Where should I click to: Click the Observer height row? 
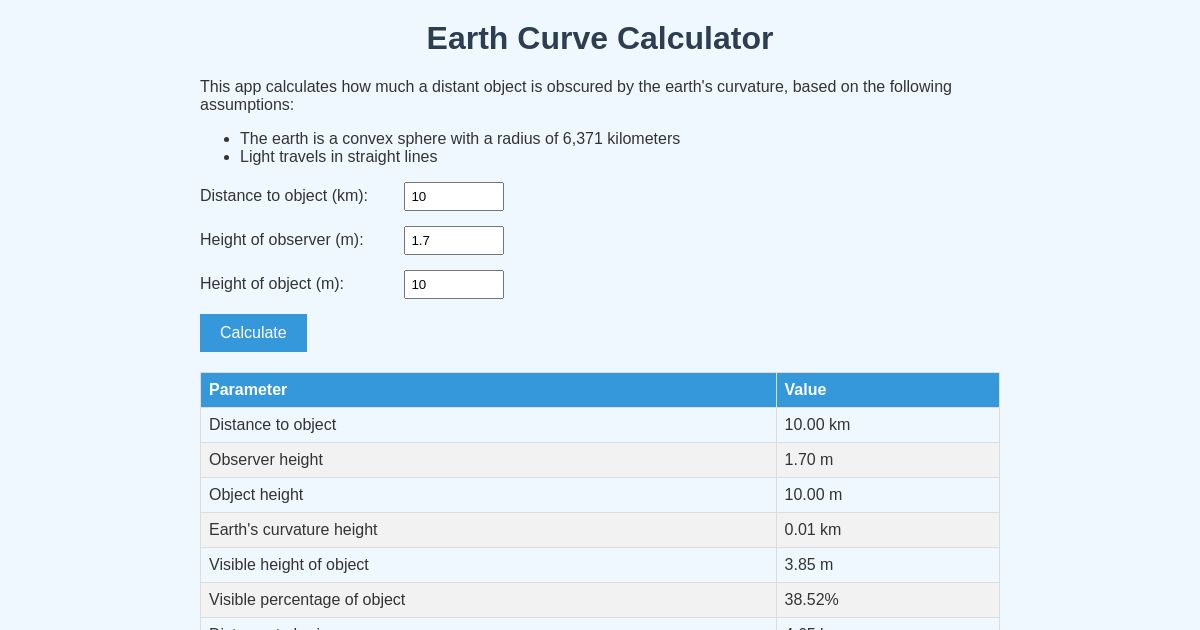(x=266, y=459)
